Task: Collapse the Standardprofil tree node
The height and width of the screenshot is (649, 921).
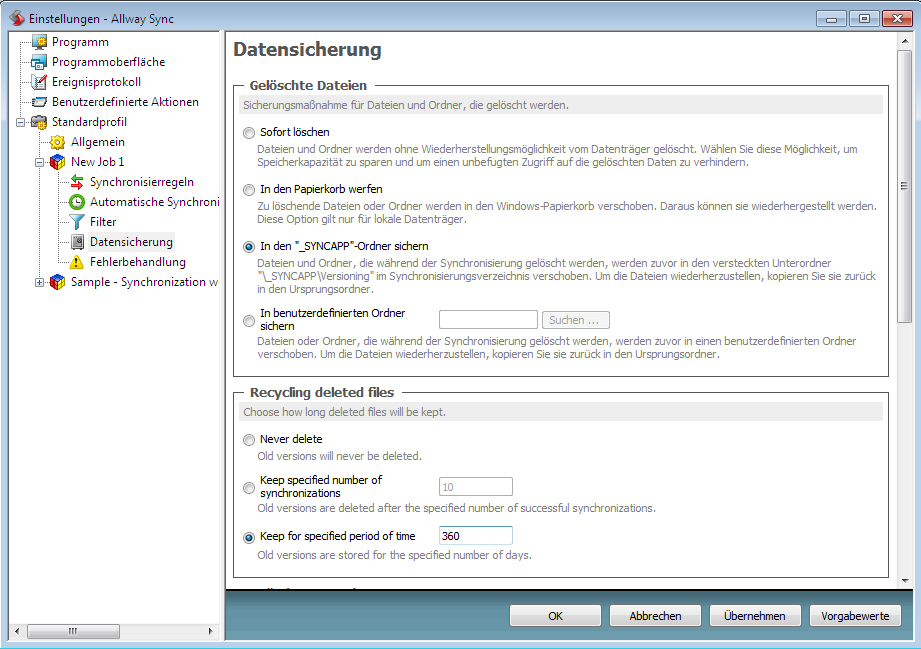Action: point(21,122)
